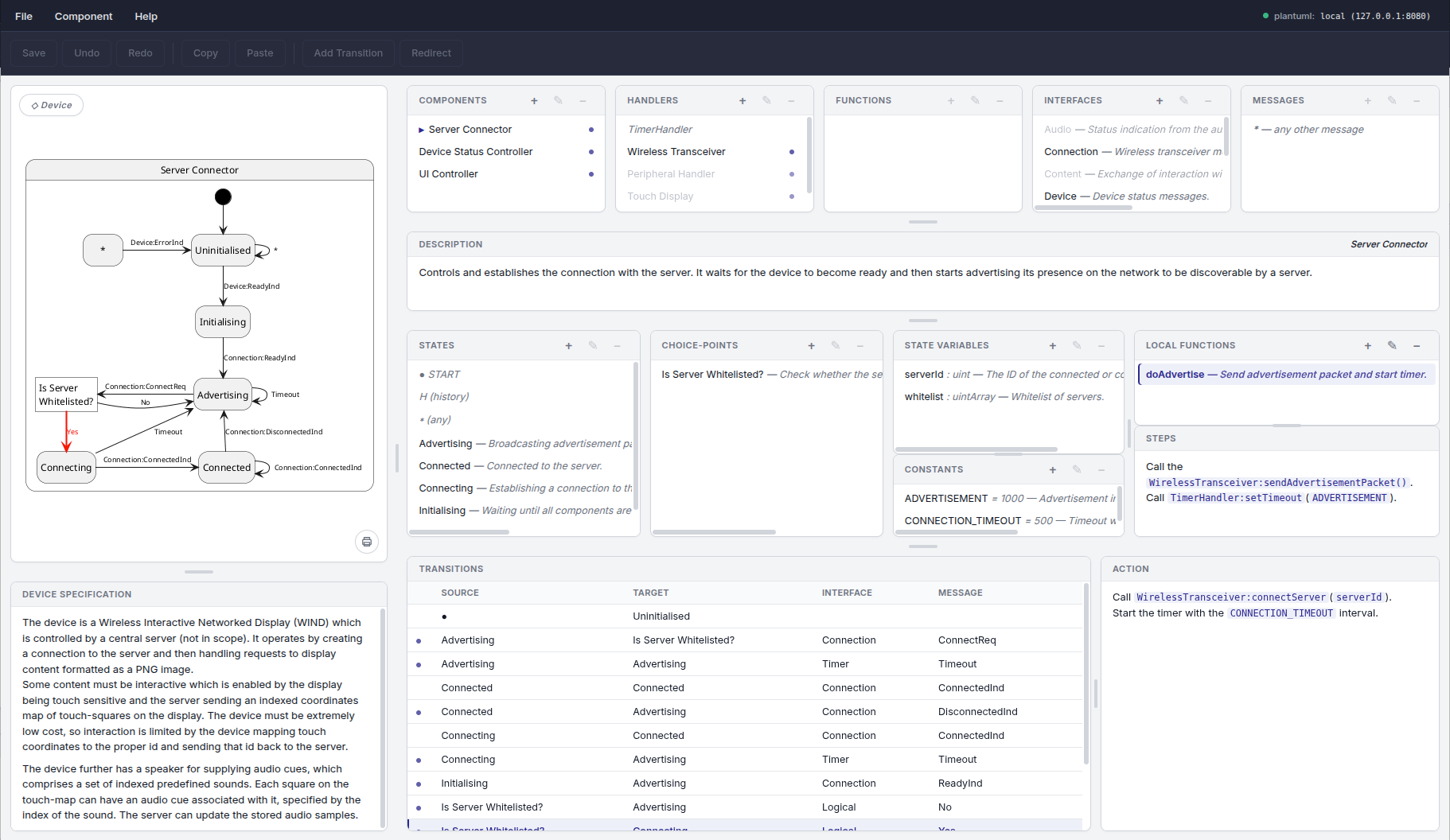1450x840 pixels.
Task: Add new interface with plus icon
Action: point(1160,101)
